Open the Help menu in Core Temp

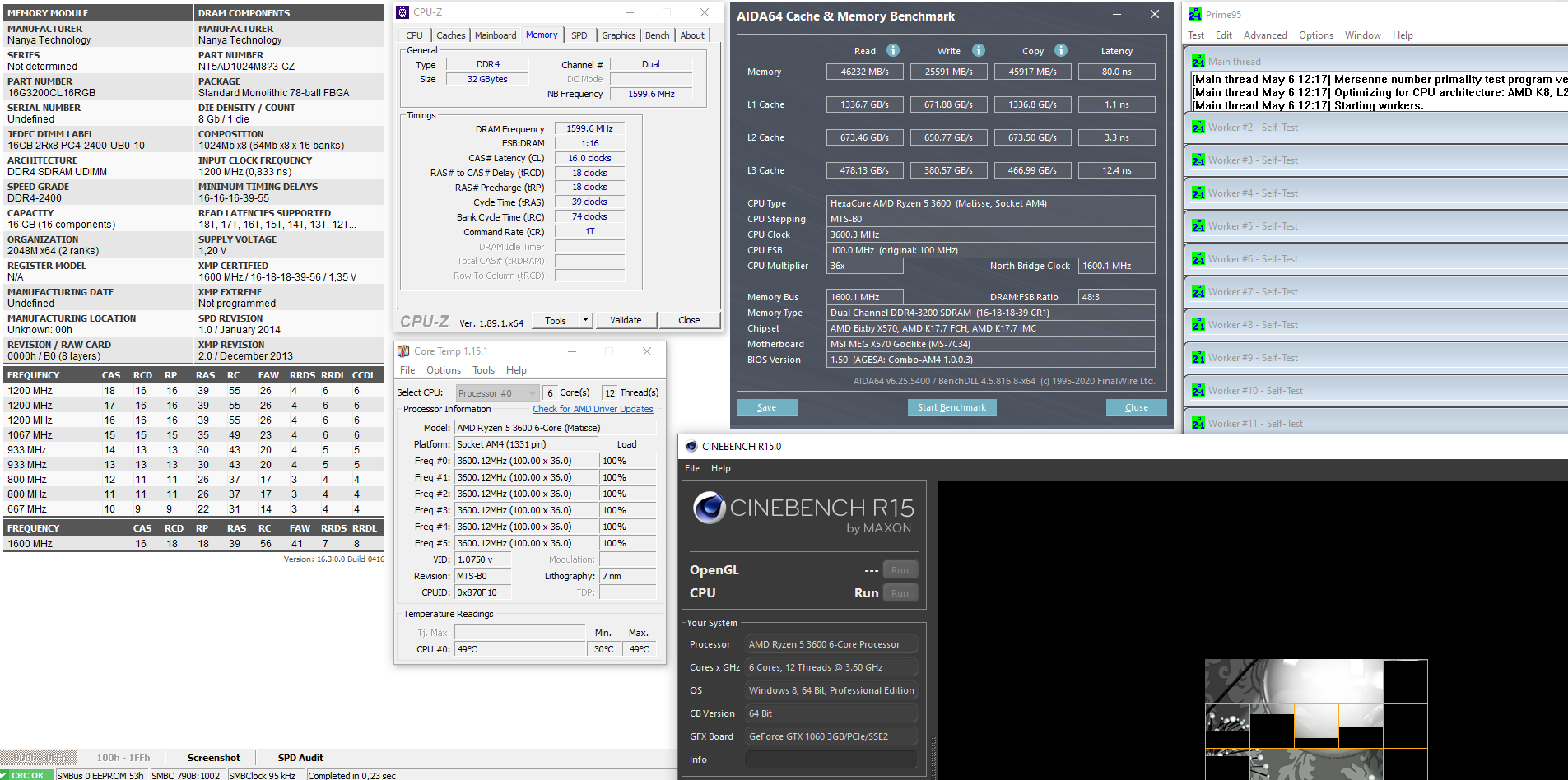(x=516, y=370)
